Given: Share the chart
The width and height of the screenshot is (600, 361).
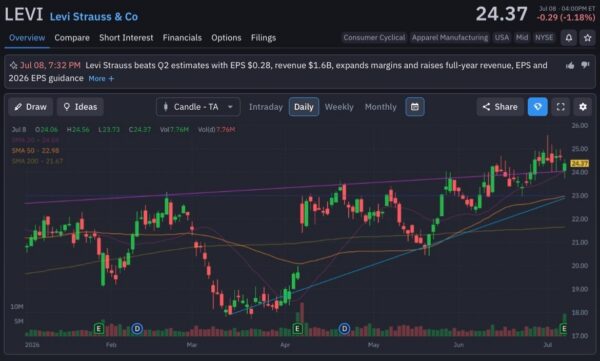Looking at the screenshot, I should (500, 107).
